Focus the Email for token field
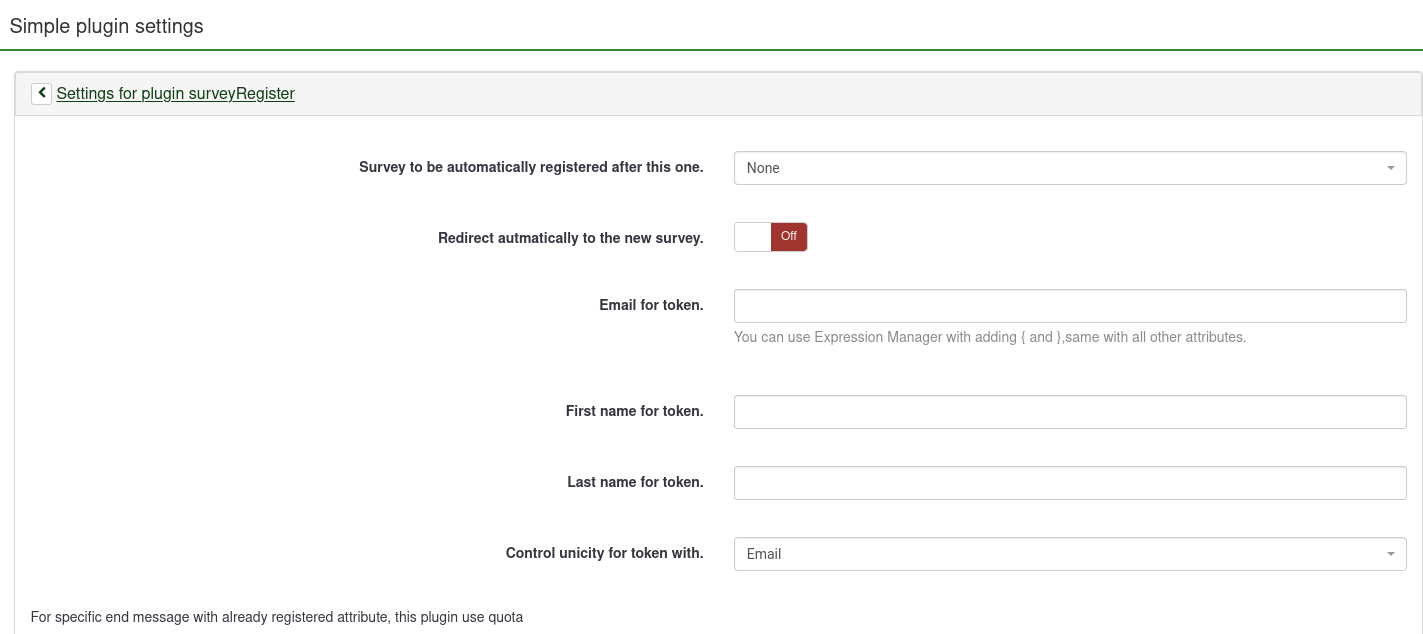This screenshot has width=1423, height=634. coord(1070,306)
